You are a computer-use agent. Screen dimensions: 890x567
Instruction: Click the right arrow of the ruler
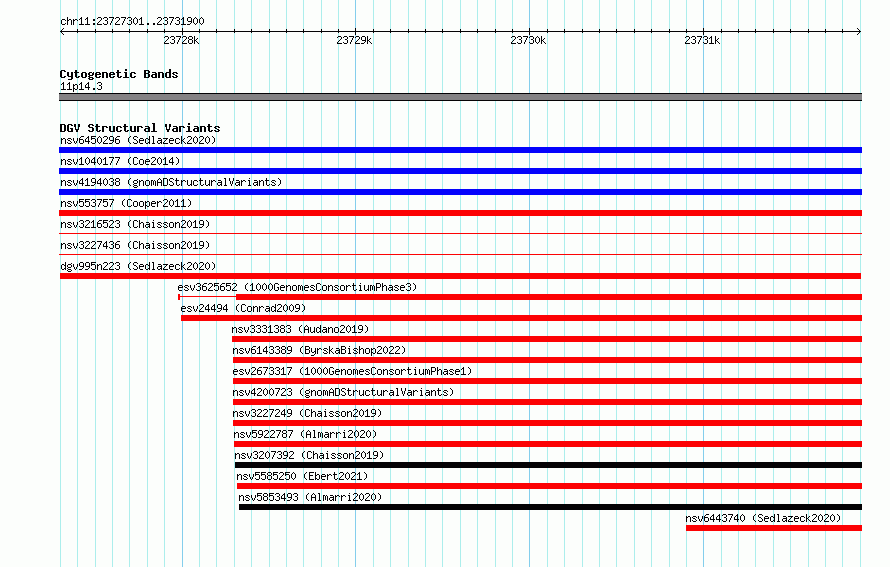[x=859, y=32]
